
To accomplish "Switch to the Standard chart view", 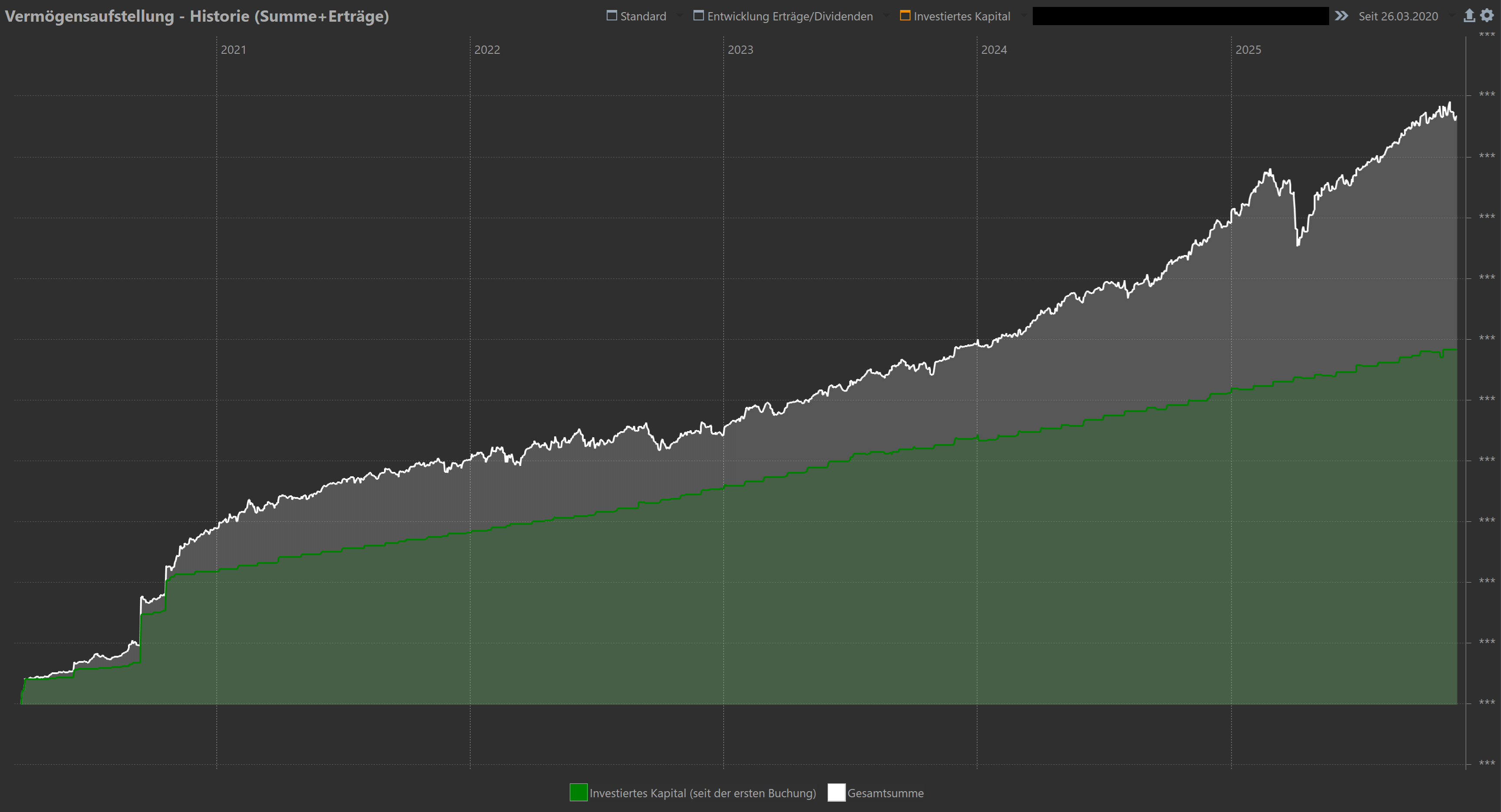I will pyautogui.click(x=643, y=16).
